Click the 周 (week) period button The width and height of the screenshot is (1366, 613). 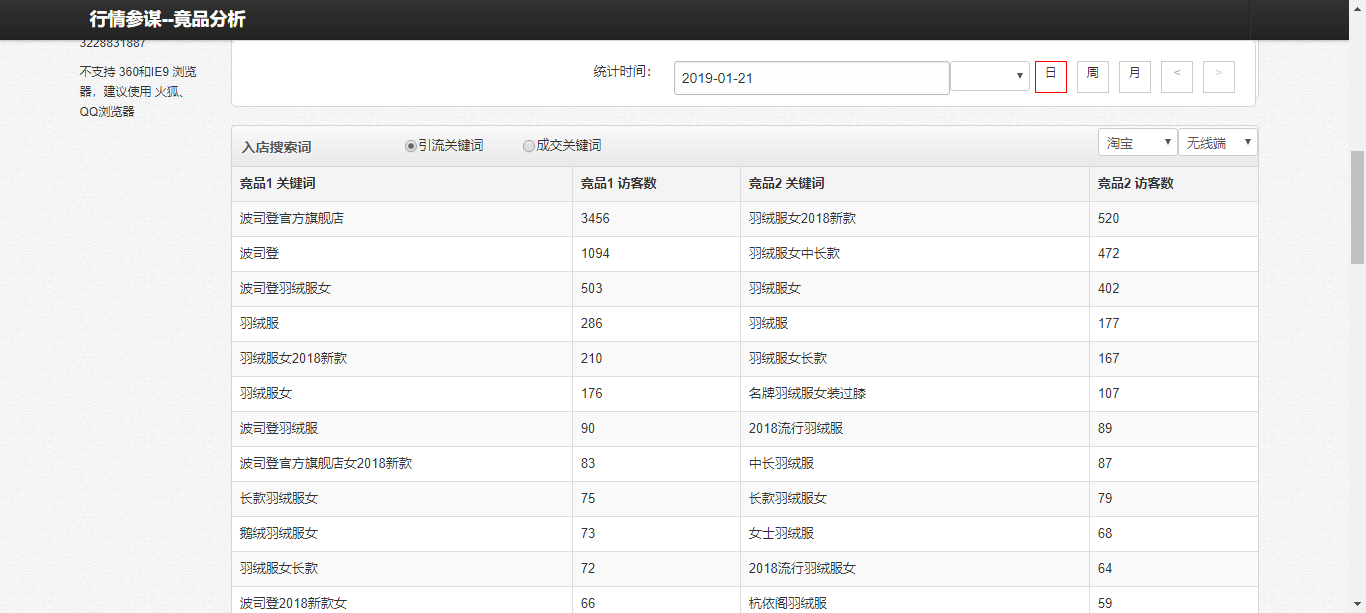coord(1092,77)
